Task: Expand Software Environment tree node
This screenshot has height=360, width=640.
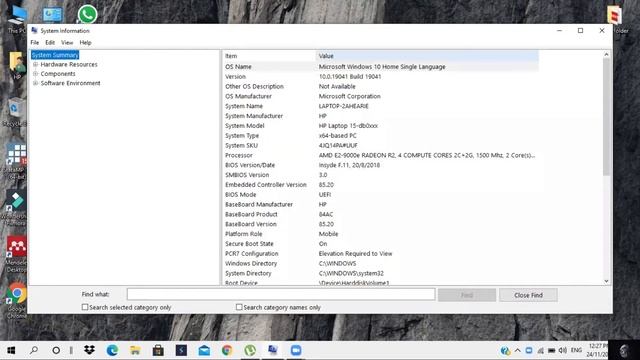Action: tap(36, 83)
